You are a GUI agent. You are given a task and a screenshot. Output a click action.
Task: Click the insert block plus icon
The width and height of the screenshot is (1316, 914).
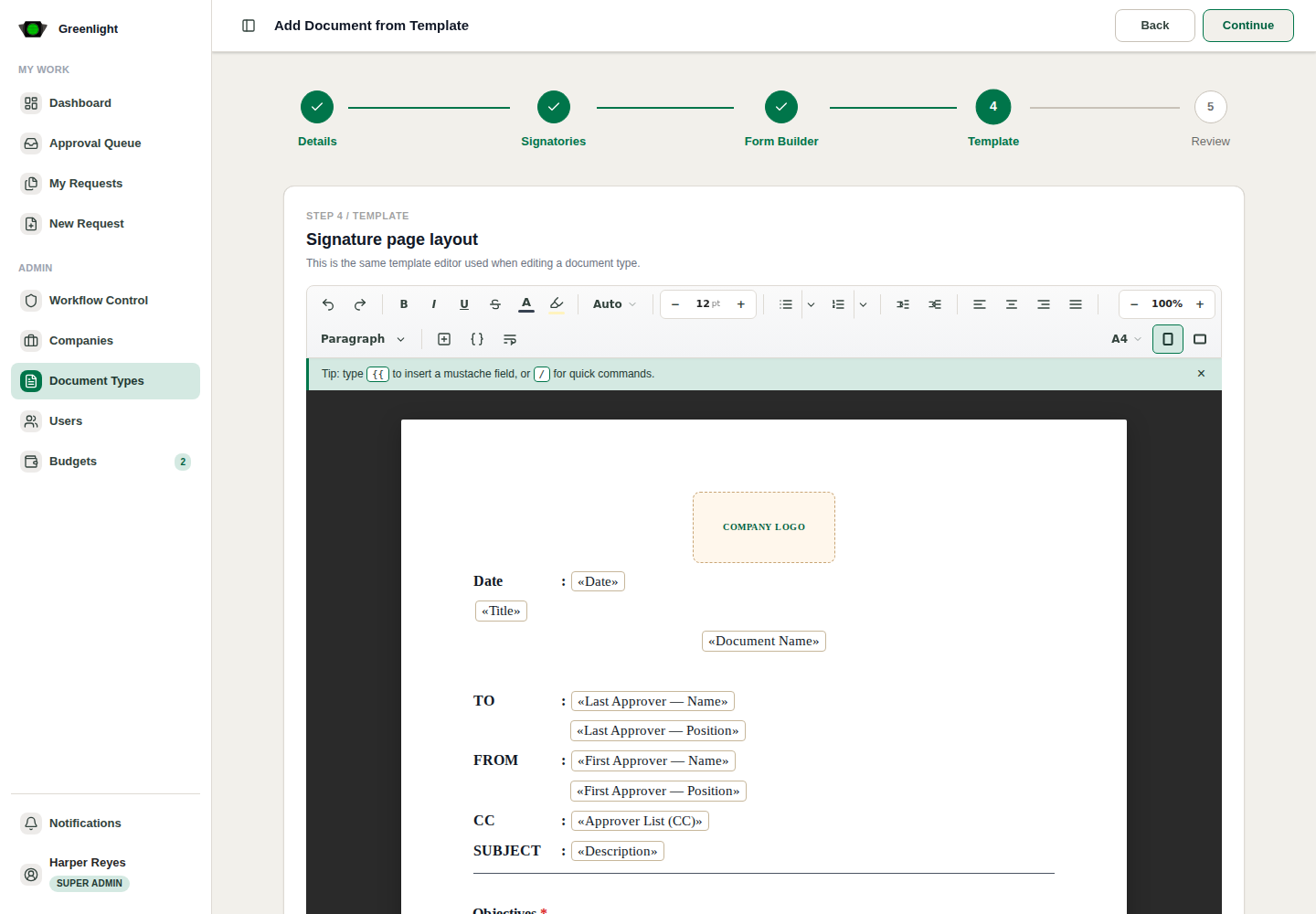[x=444, y=339]
